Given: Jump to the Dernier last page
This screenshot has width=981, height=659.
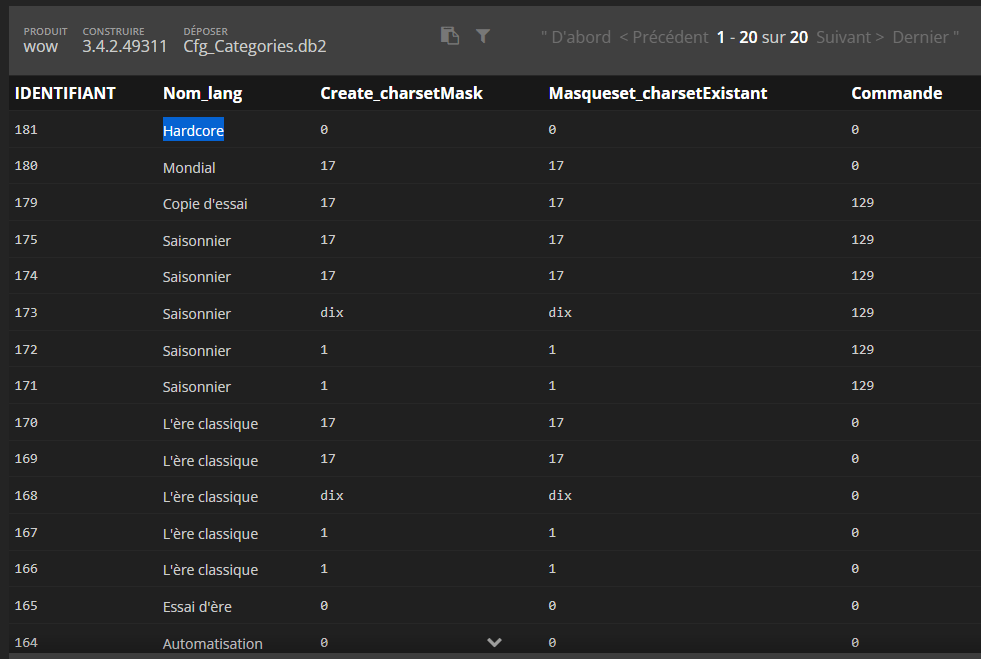Looking at the screenshot, I should pyautogui.click(x=925, y=37).
